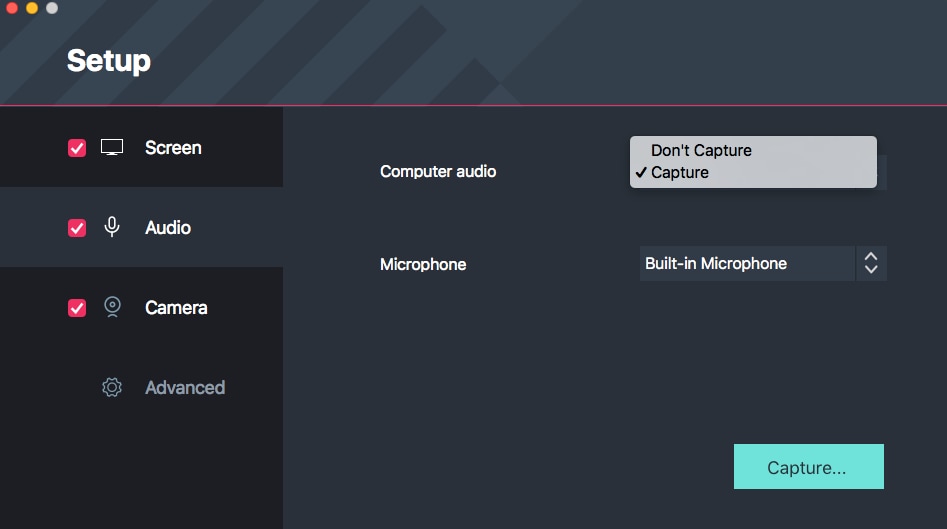Select the checked "Capture" menu option
947x529 pixels.
680,172
